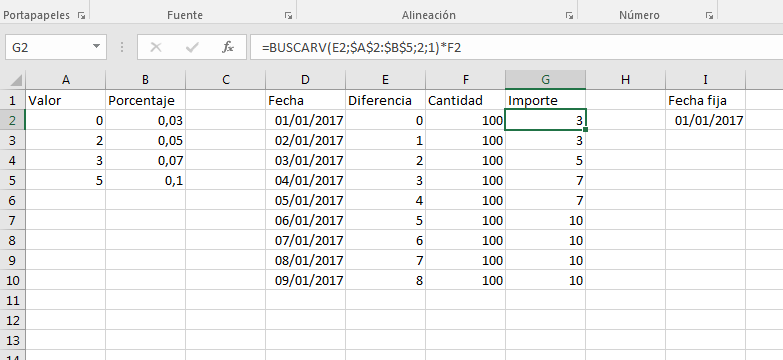Click the Enter checkmark formula button
Screen dimensions: 783x360
[x=192, y=47]
